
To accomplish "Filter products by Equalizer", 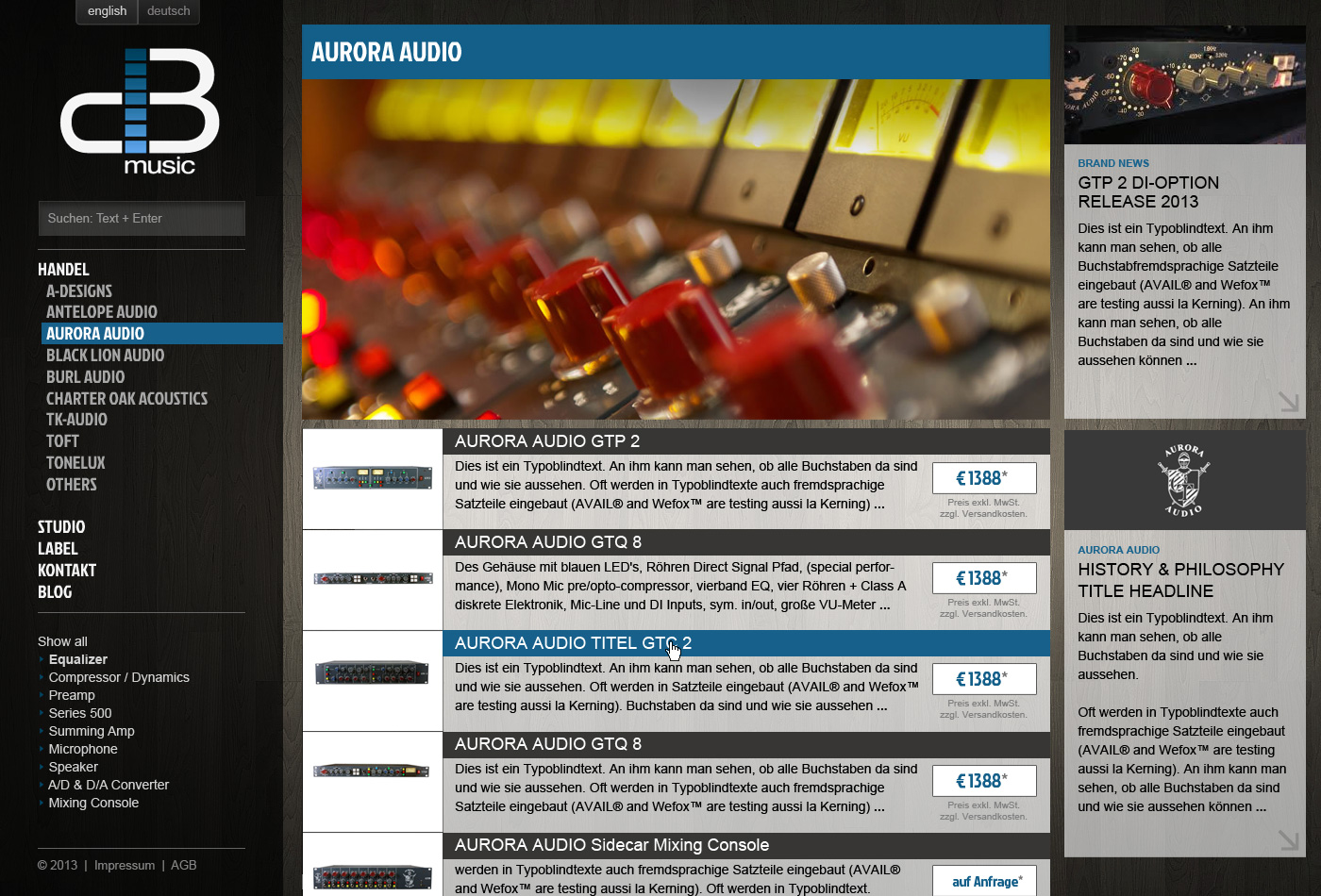I will tap(78, 659).
